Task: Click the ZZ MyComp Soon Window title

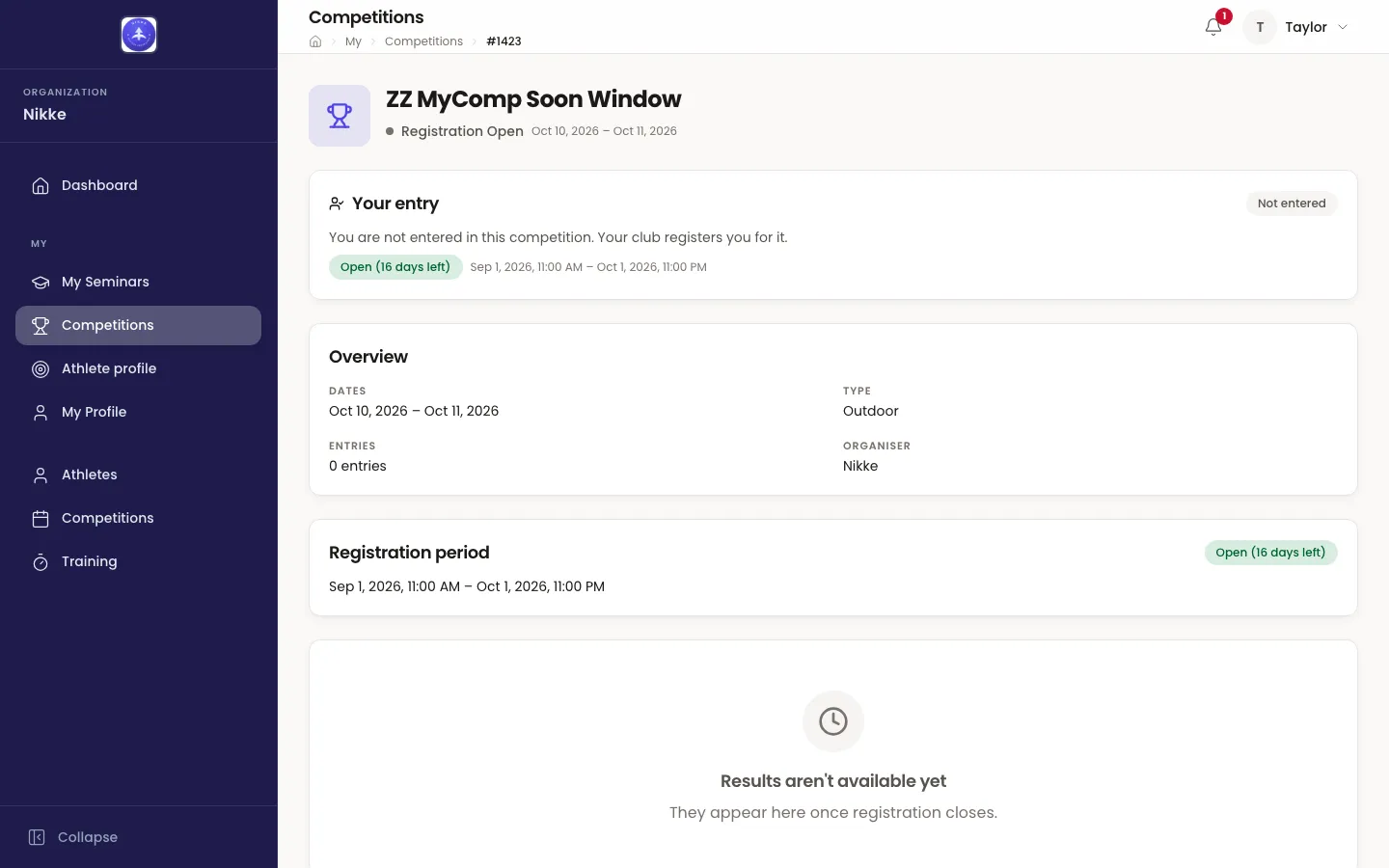Action: (x=533, y=99)
